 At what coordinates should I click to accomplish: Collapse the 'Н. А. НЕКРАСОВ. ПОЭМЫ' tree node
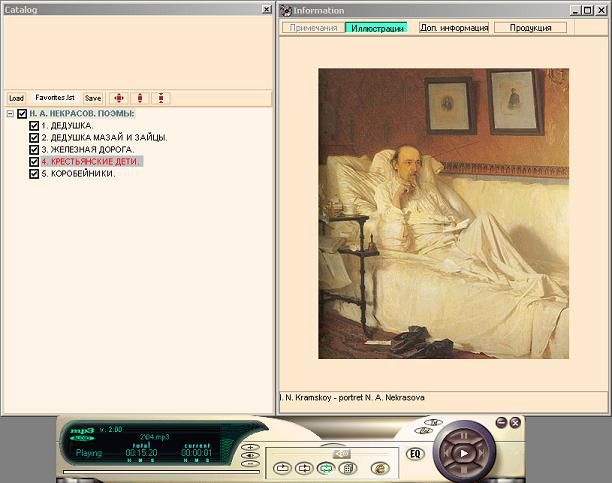[9, 114]
